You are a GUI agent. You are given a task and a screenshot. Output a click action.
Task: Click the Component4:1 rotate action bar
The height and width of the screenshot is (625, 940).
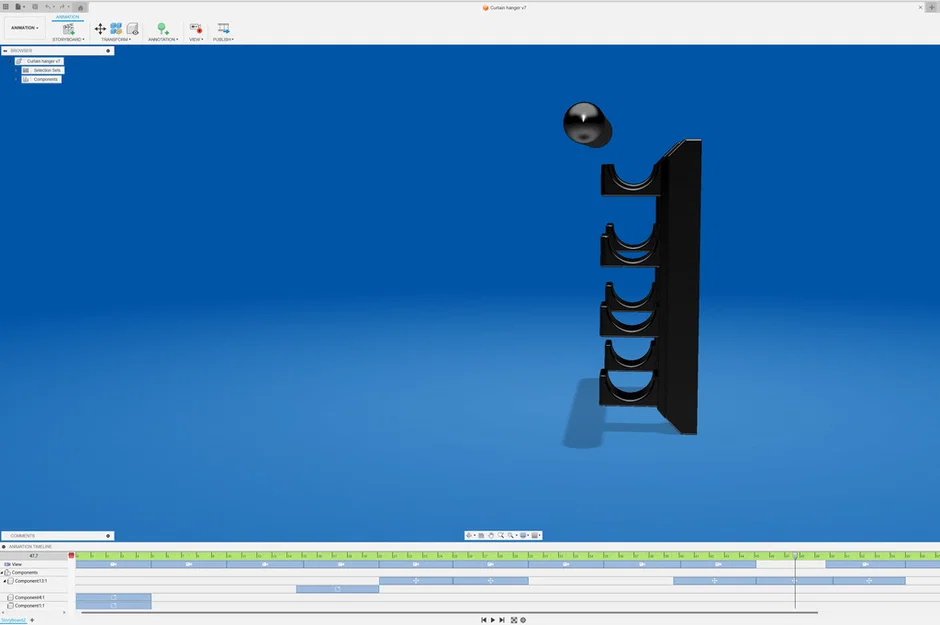(114, 597)
